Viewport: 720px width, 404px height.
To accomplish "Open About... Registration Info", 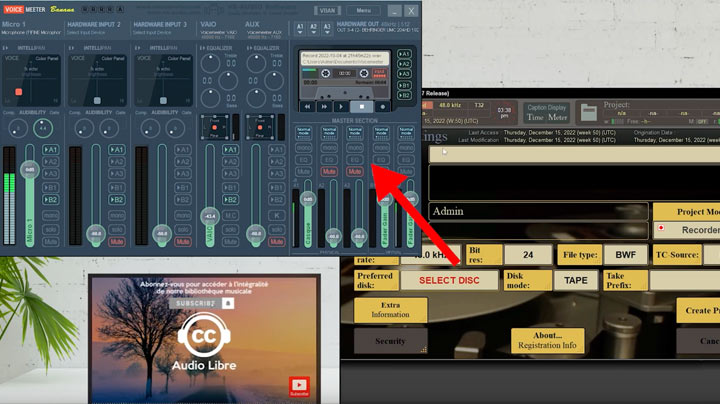I will 547,340.
